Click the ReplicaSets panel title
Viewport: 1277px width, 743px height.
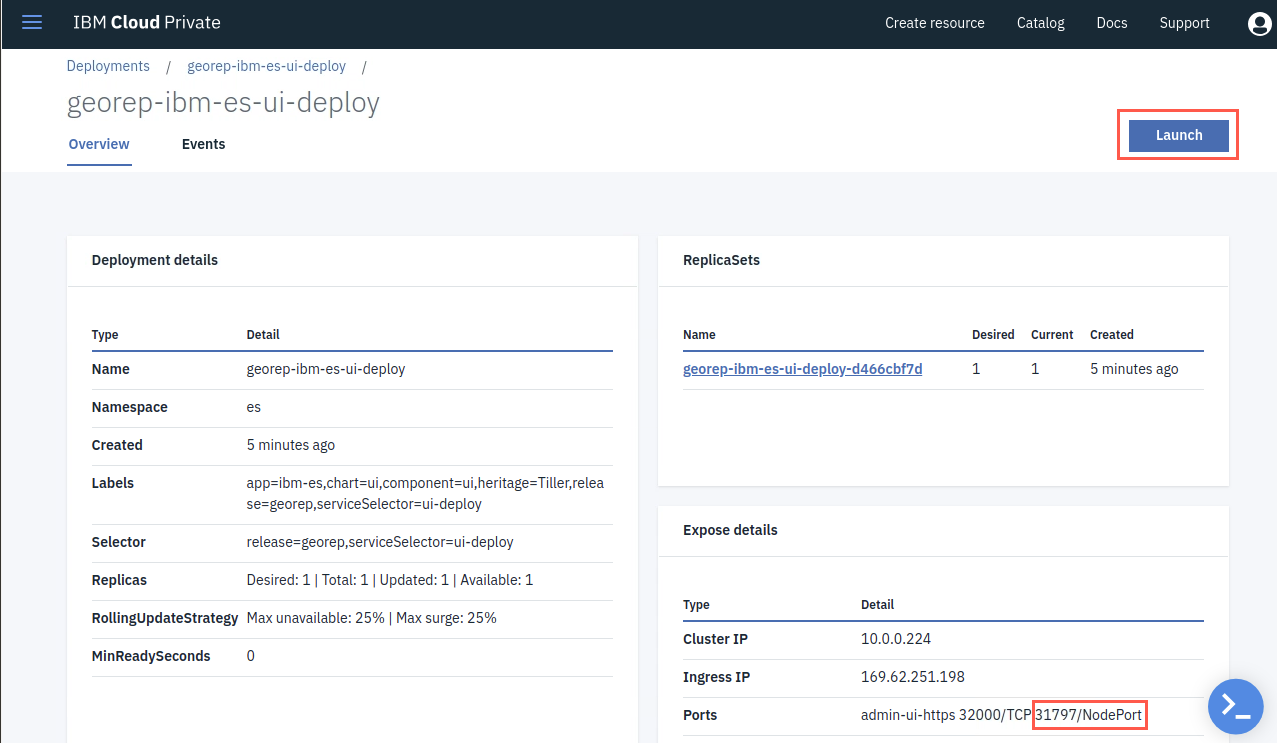pyautogui.click(x=722, y=260)
